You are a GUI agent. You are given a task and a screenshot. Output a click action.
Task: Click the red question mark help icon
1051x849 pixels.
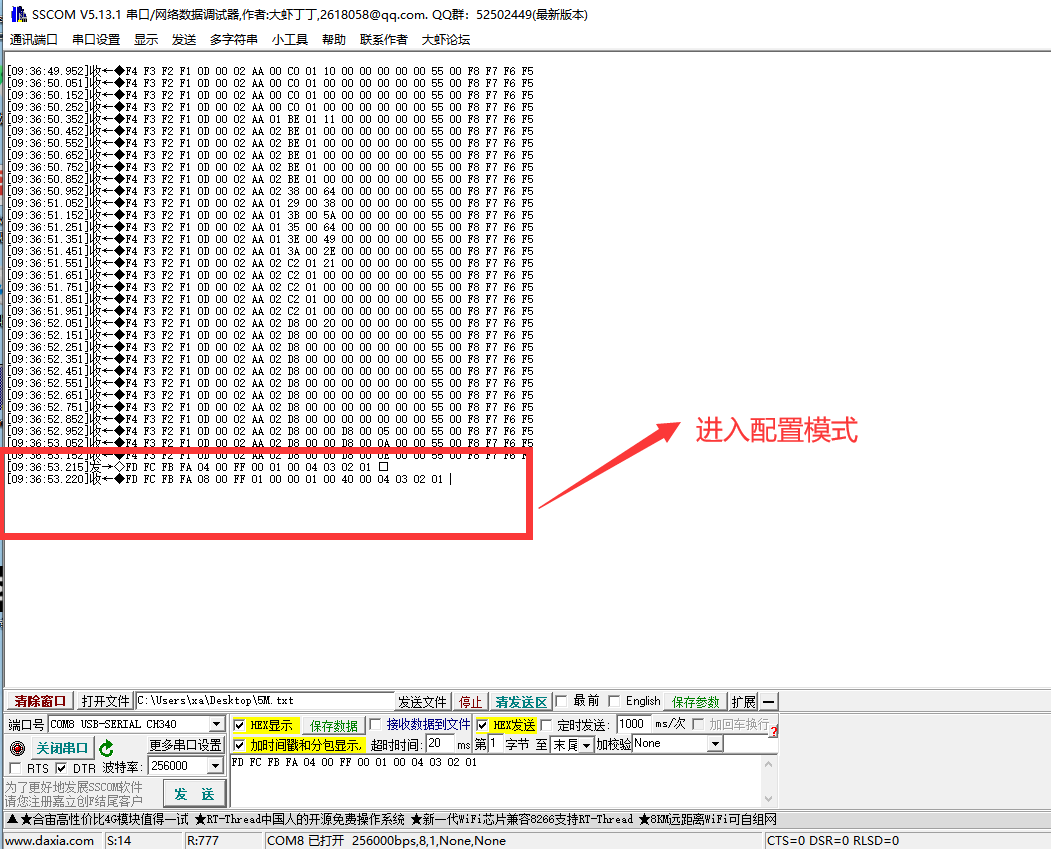tap(774, 731)
